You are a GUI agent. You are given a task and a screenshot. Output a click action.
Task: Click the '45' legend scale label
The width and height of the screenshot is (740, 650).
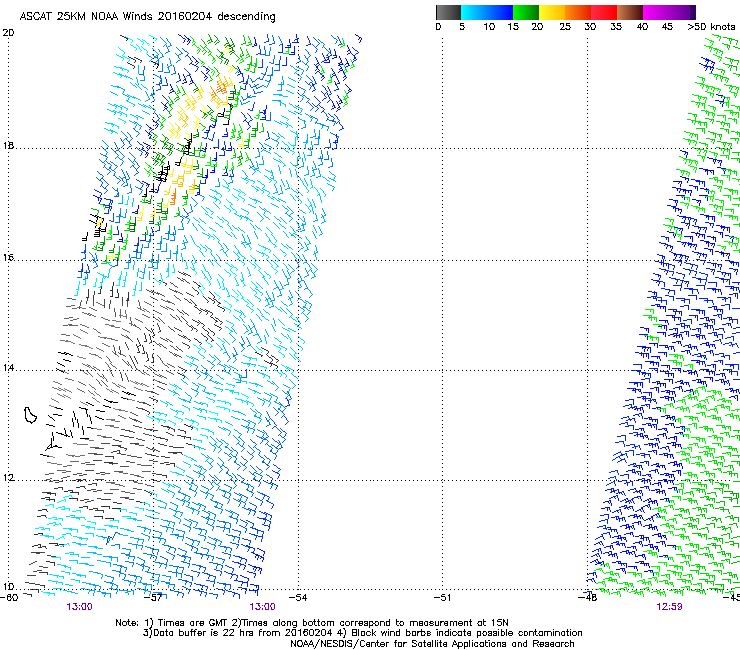667,27
